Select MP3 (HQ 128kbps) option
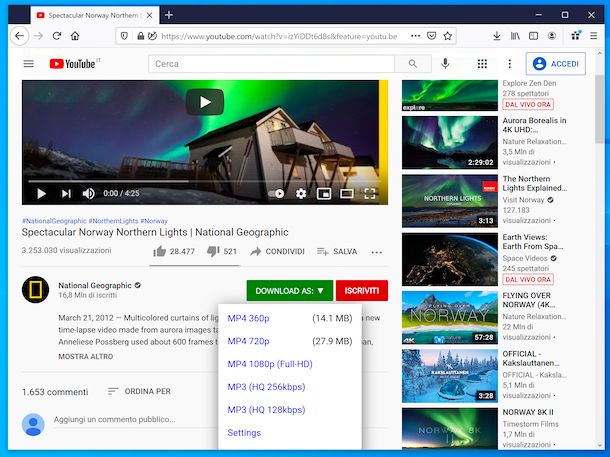Viewport: 610px width, 457px height. coord(266,410)
